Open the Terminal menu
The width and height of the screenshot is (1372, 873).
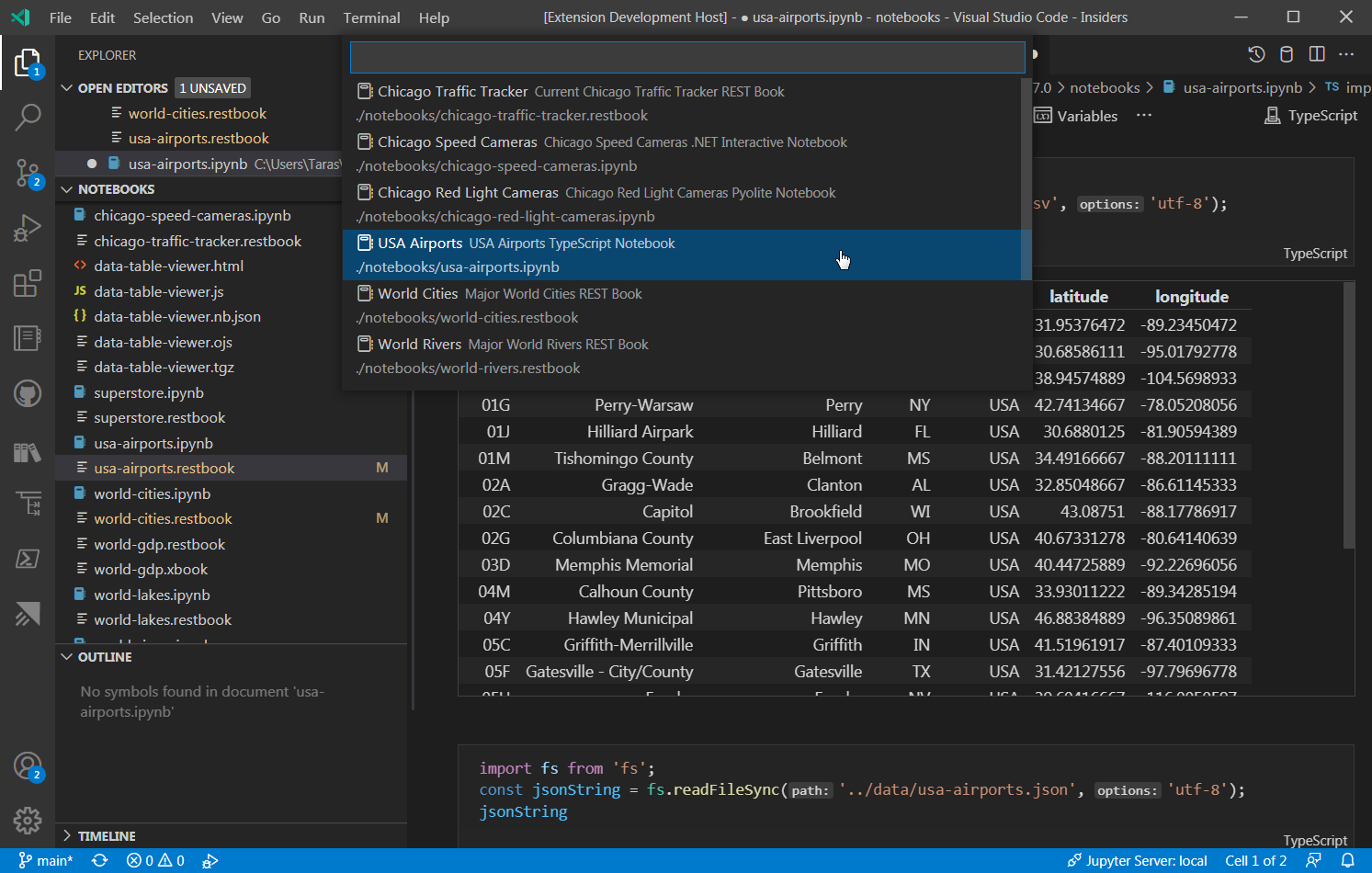[x=371, y=17]
